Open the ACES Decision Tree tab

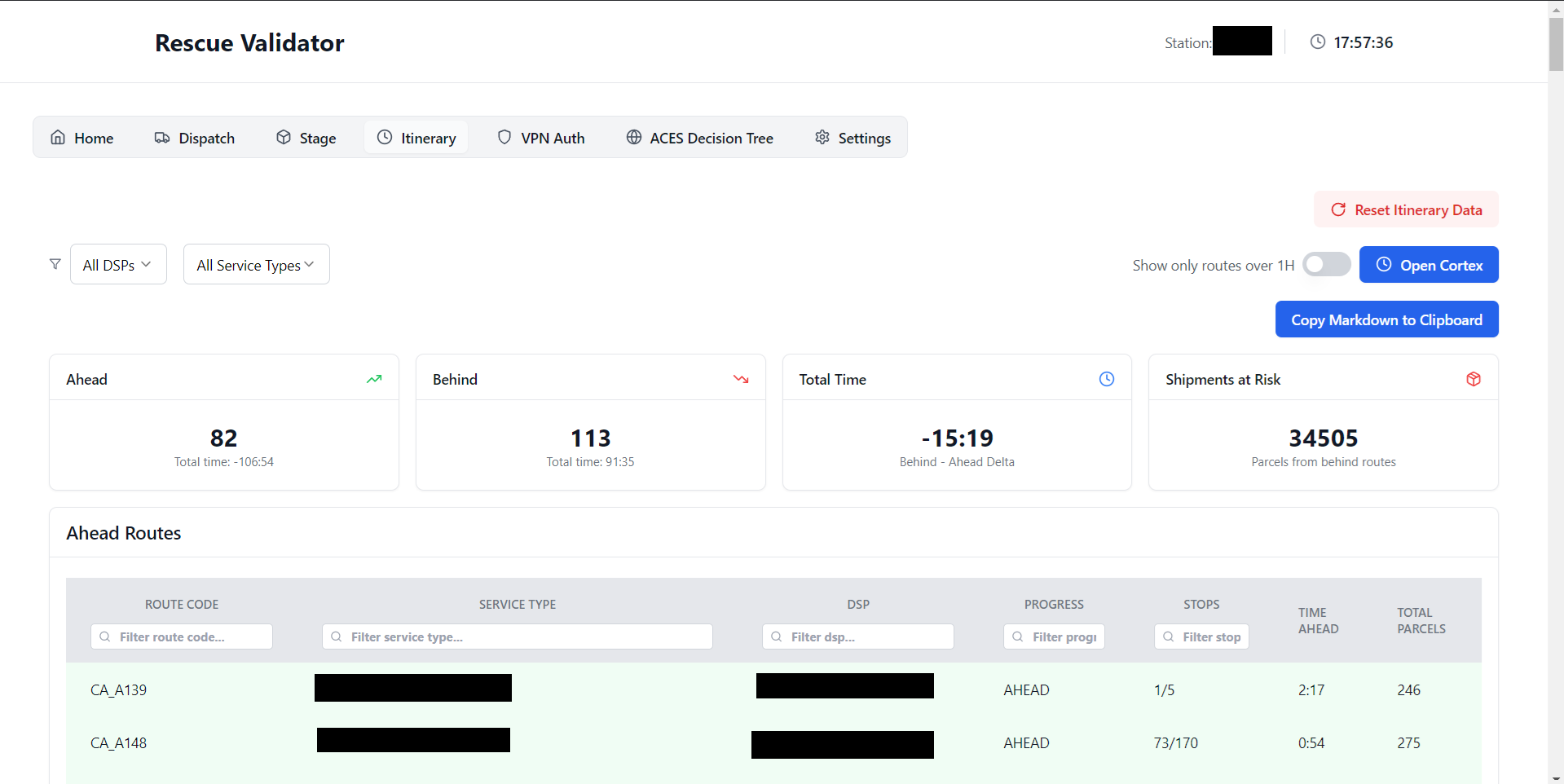coord(699,138)
